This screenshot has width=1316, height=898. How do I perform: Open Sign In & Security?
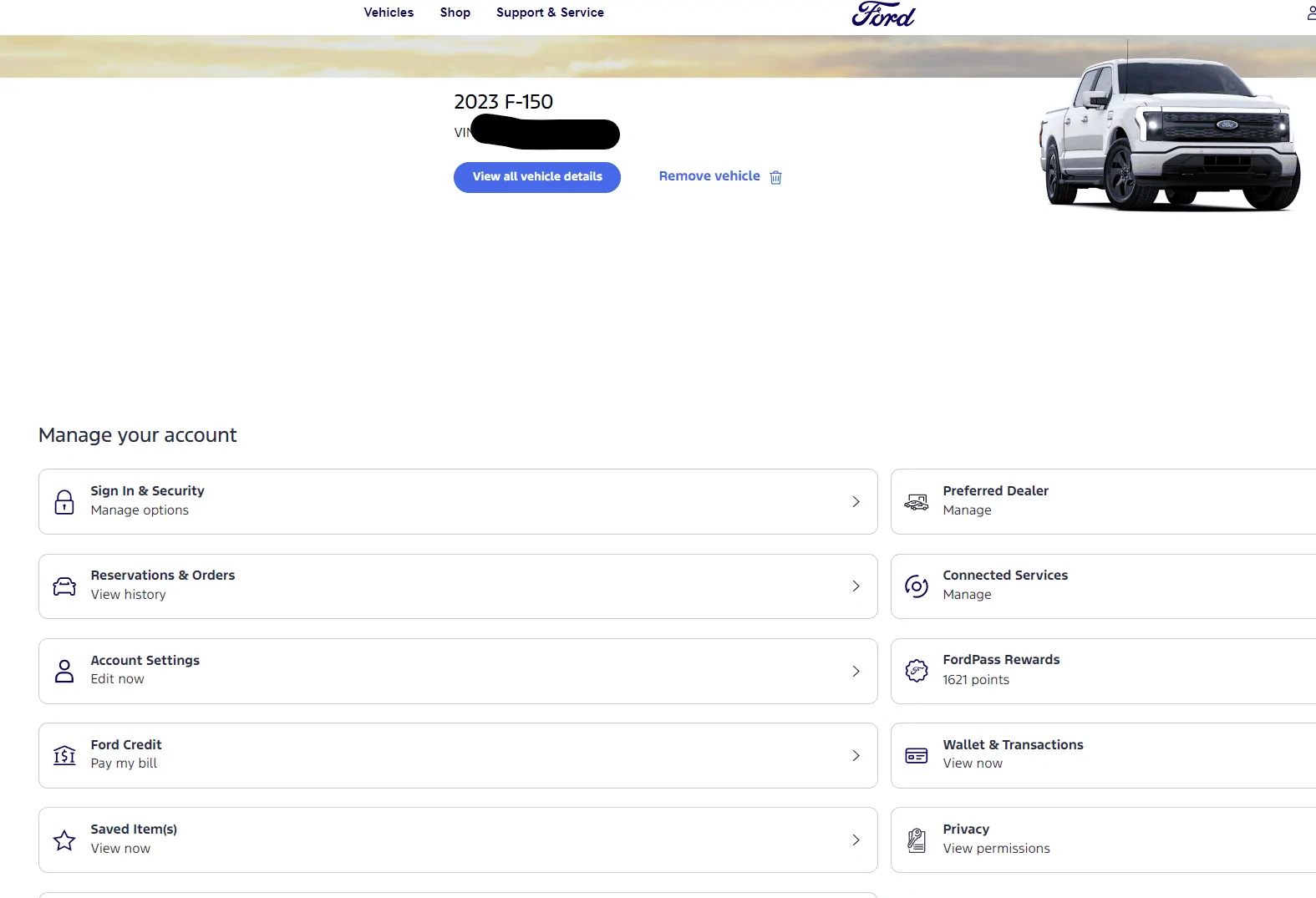[458, 501]
